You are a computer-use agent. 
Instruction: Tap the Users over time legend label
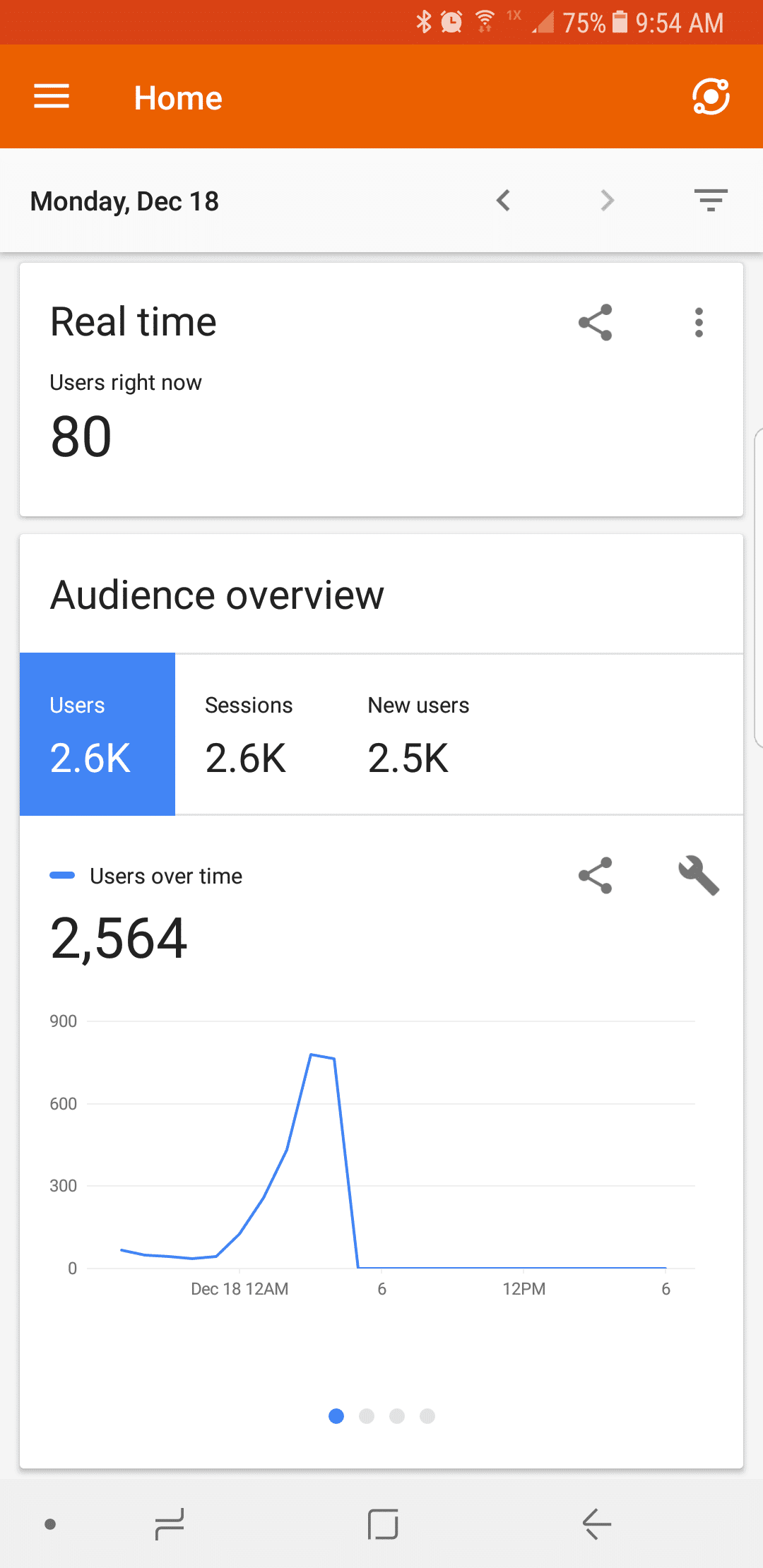pos(166,876)
